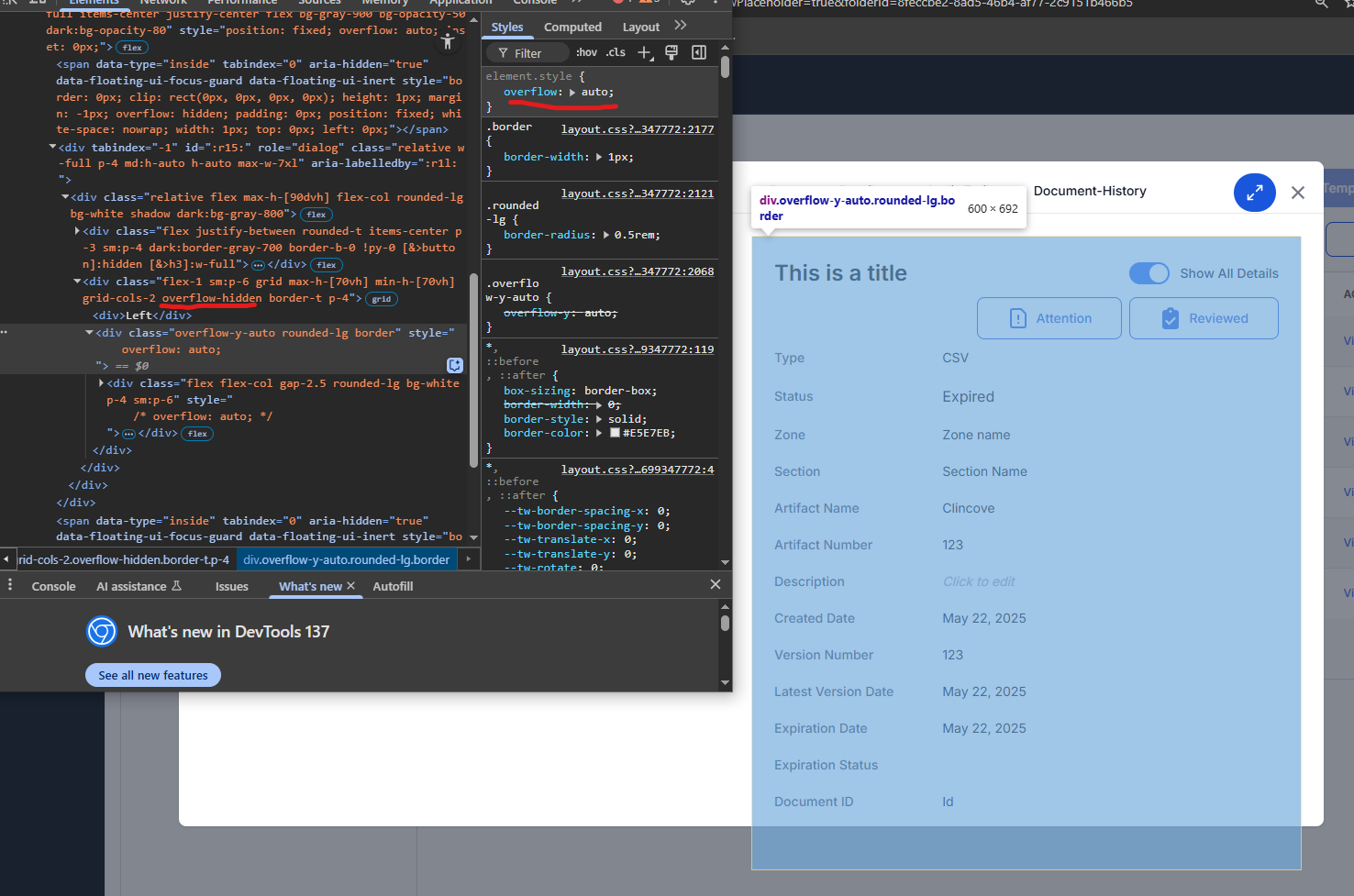Click the AI assistance icon on selected element
The width and height of the screenshot is (1354, 896).
(x=455, y=365)
